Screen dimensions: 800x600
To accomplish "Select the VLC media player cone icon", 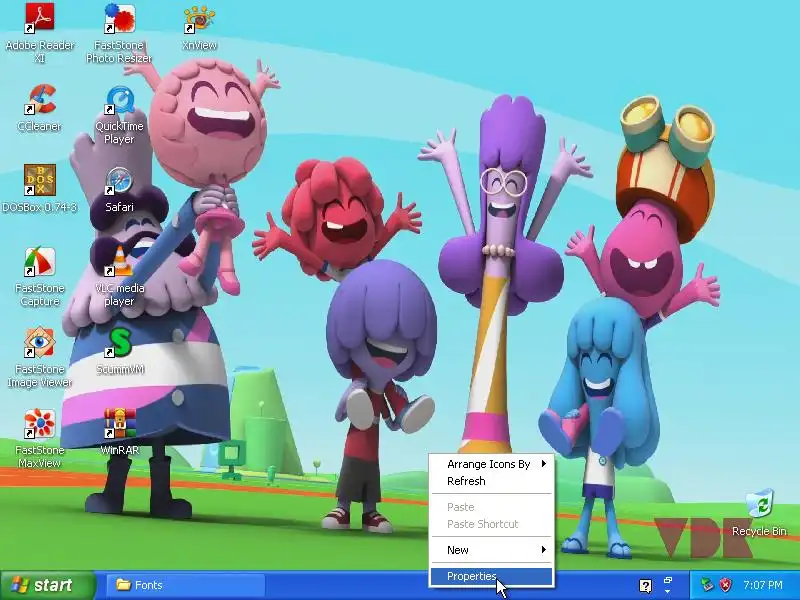I will pos(119,261).
